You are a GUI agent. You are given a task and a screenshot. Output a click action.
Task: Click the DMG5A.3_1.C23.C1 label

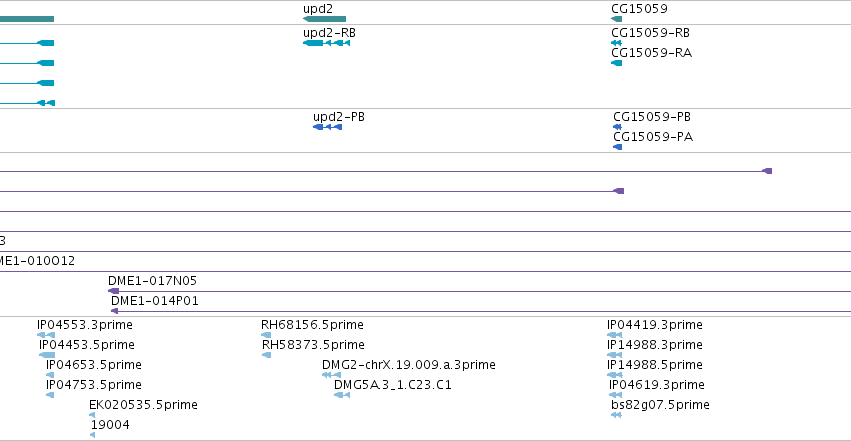[x=393, y=385]
